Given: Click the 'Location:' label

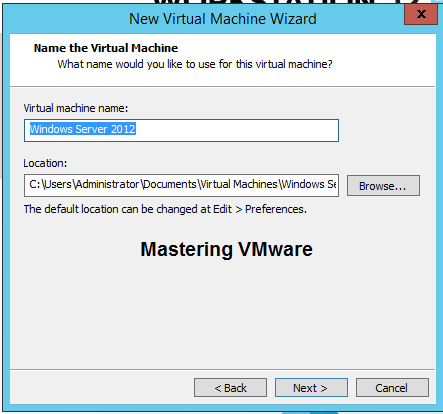Looking at the screenshot, I should tap(45, 163).
